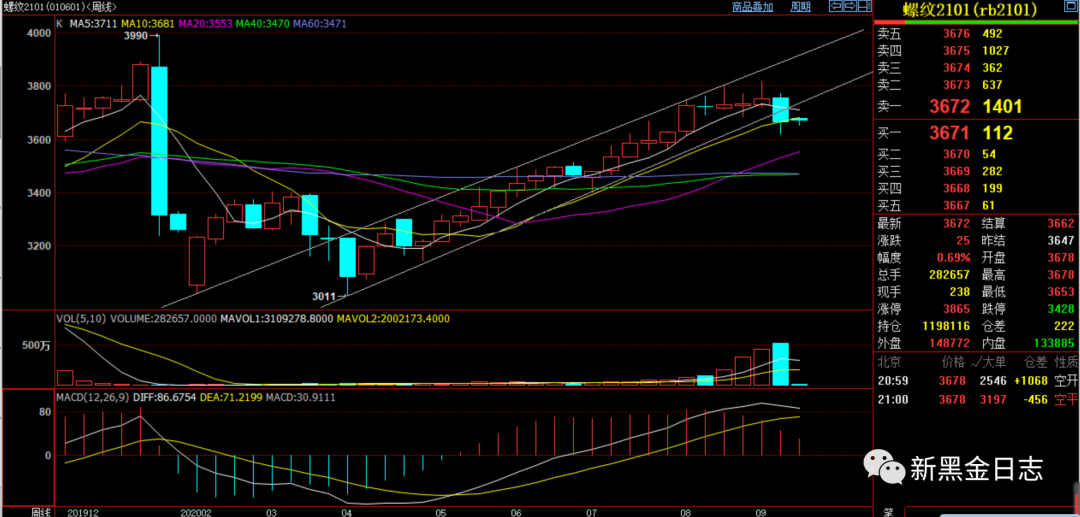Click the 总手 value 282657

952,274
